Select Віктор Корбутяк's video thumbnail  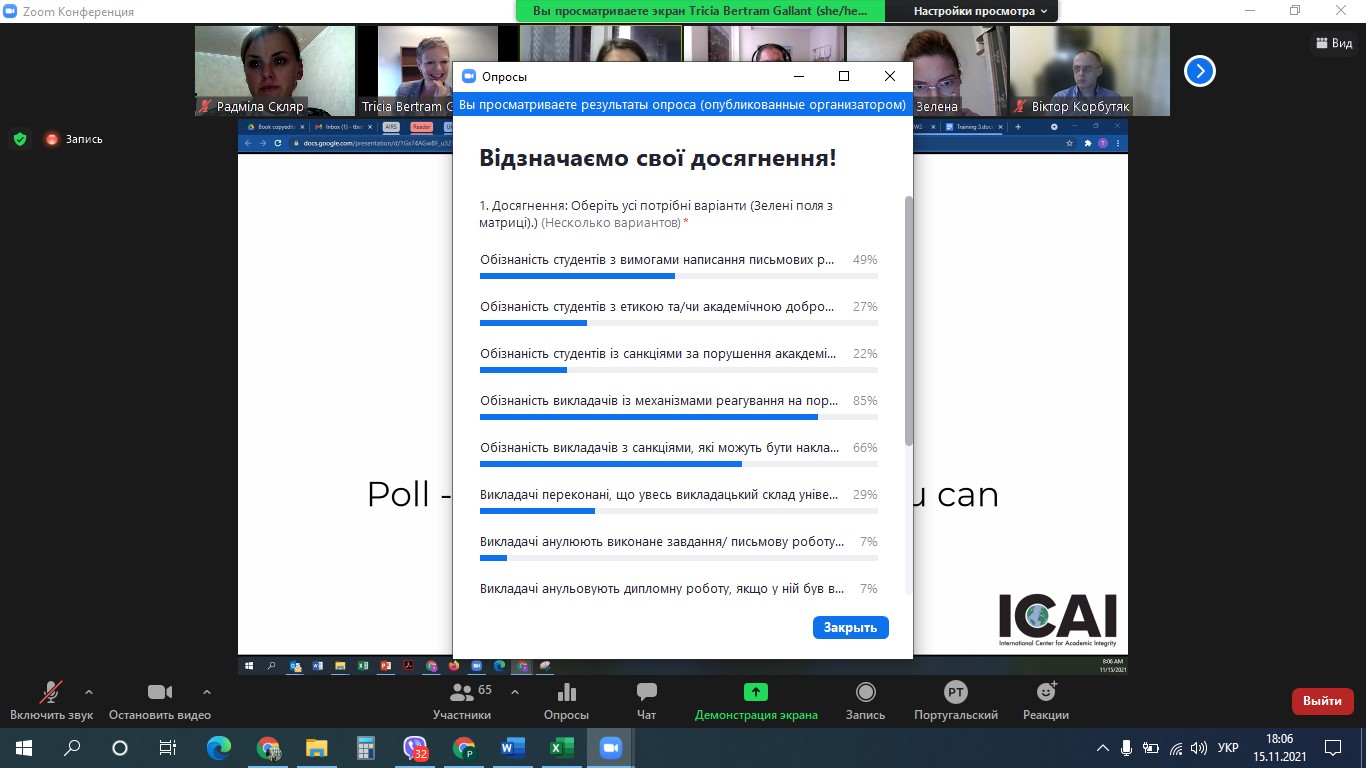click(x=1090, y=71)
